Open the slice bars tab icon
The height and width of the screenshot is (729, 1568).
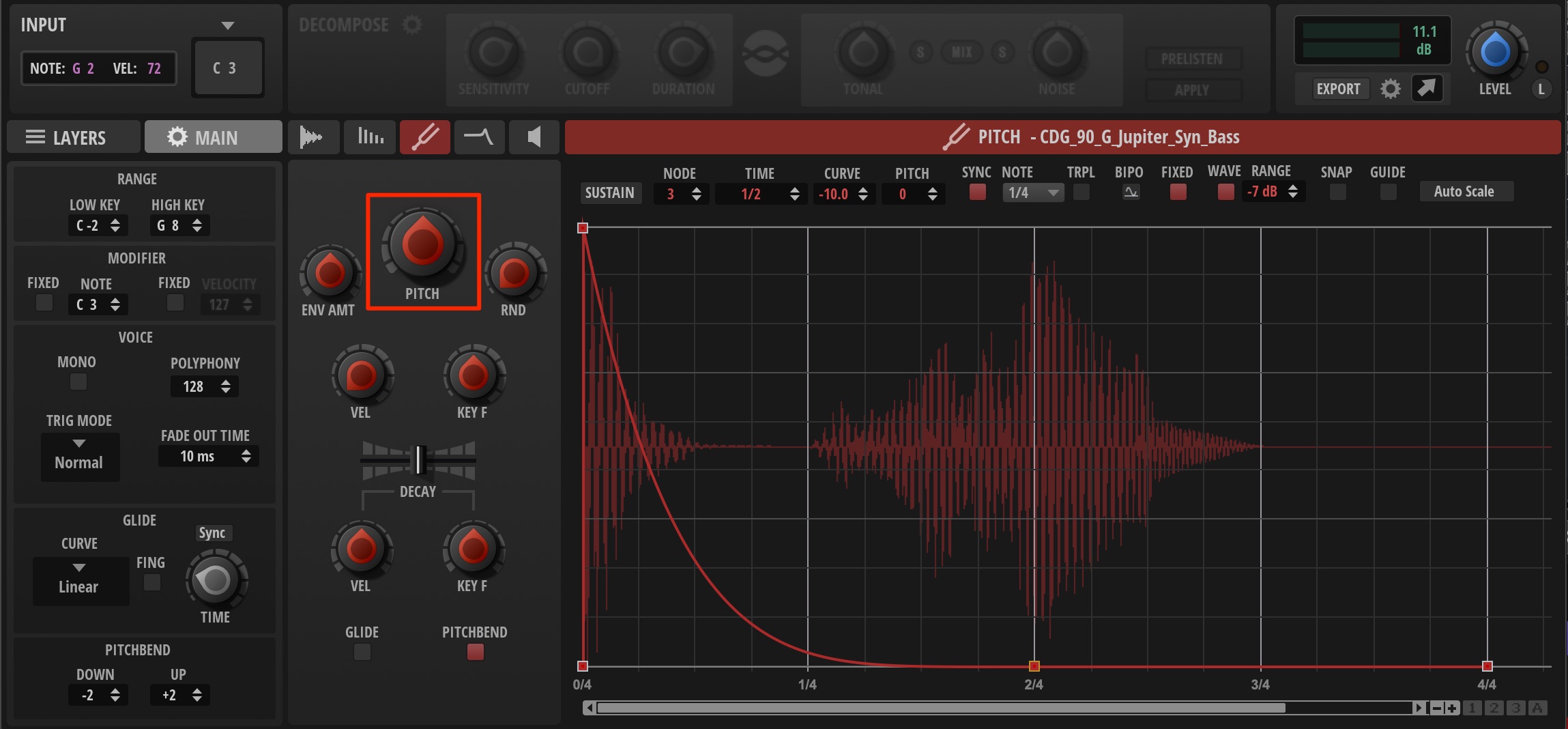[370, 137]
